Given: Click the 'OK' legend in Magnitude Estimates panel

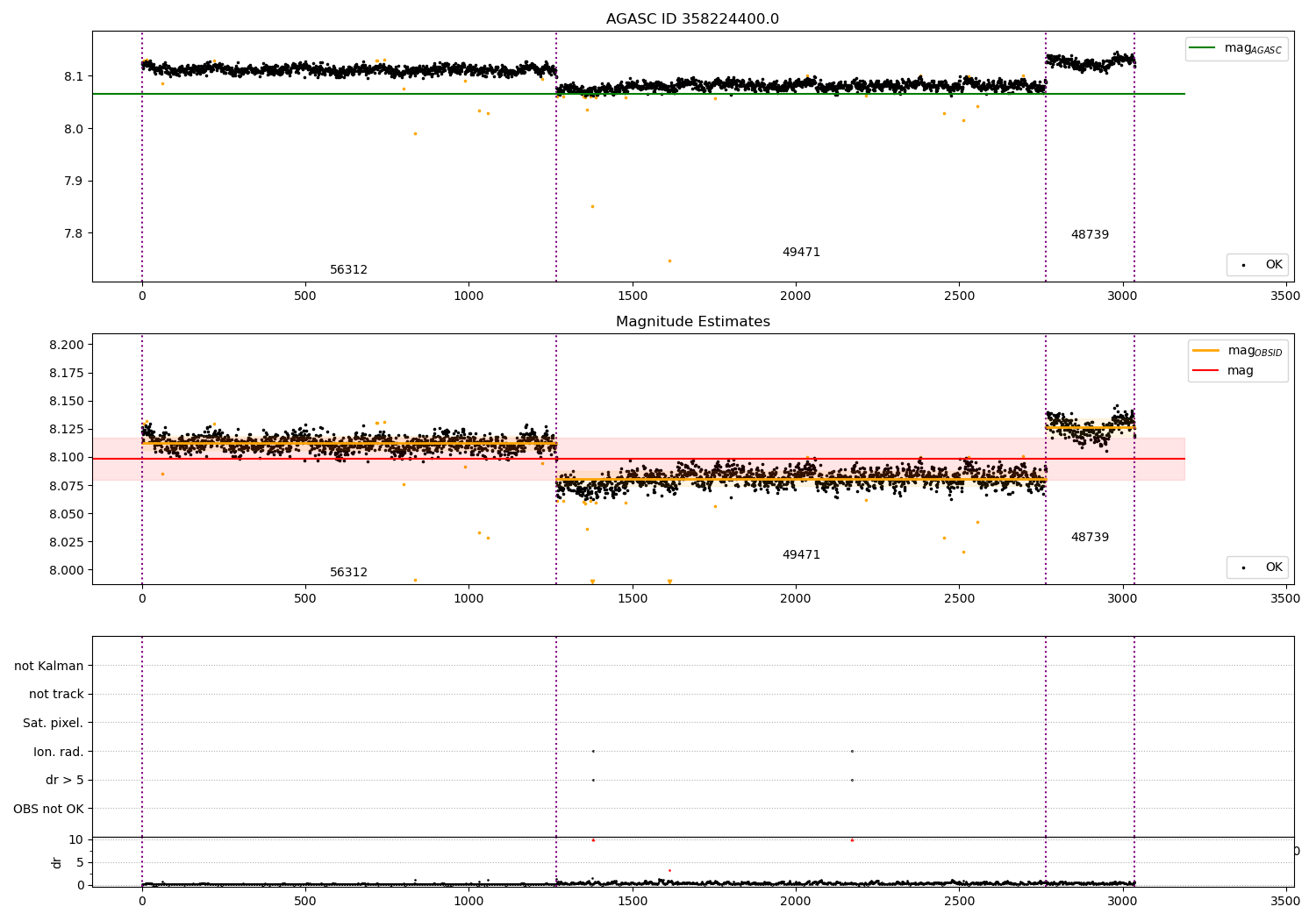Looking at the screenshot, I should (1257, 568).
